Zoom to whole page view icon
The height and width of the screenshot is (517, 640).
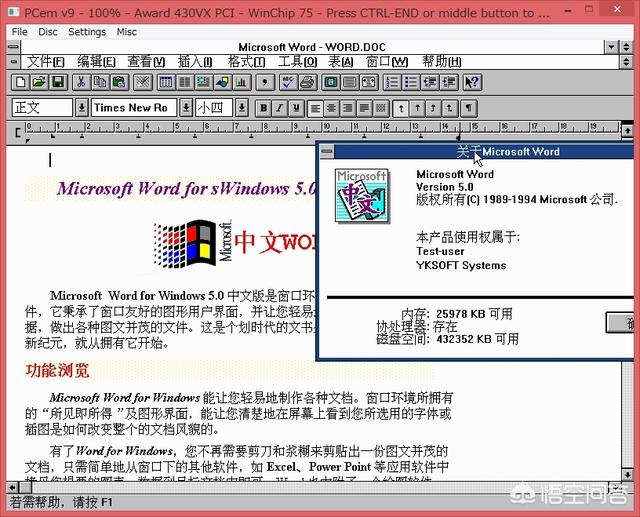[x=331, y=82]
